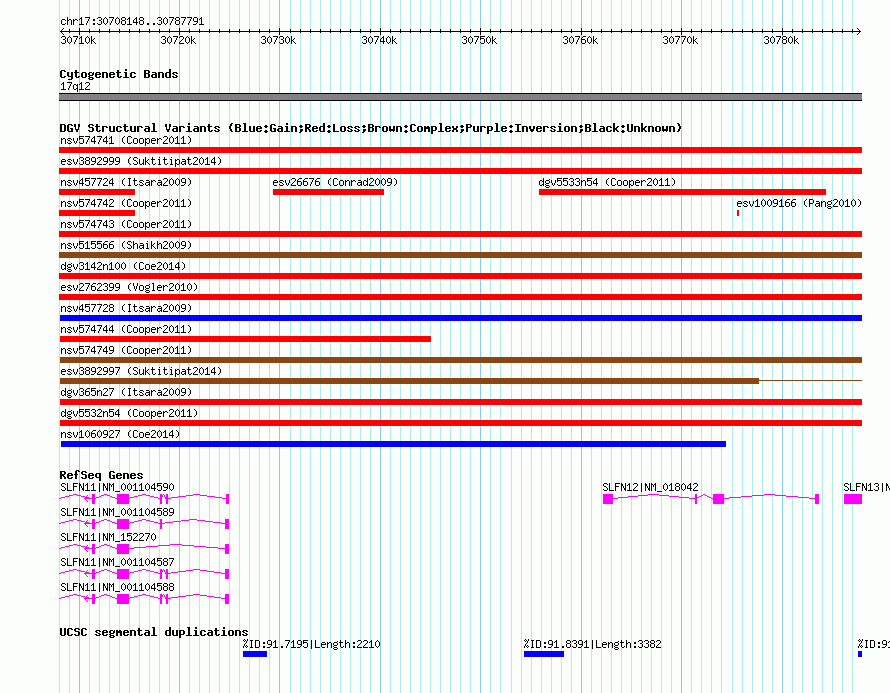Select the 17q12 band label
Viewport: 890px width, 693px height.
click(75, 86)
